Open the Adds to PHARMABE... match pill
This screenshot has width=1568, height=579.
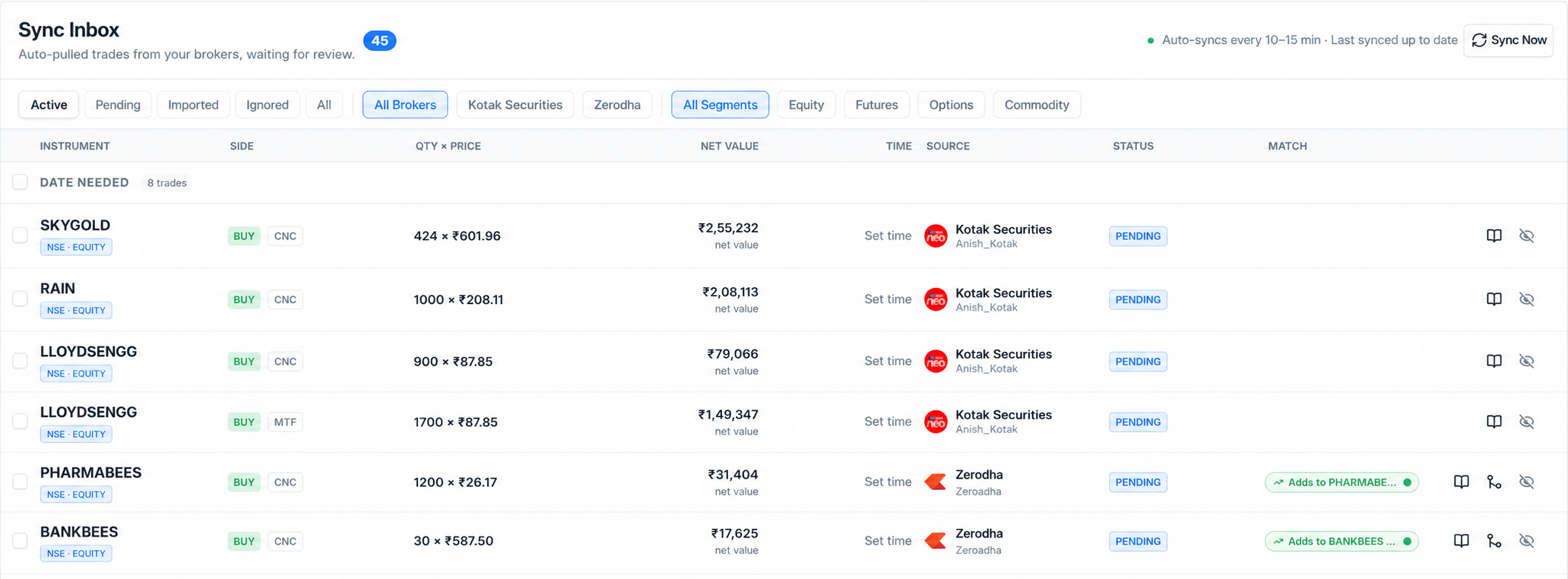tap(1342, 482)
